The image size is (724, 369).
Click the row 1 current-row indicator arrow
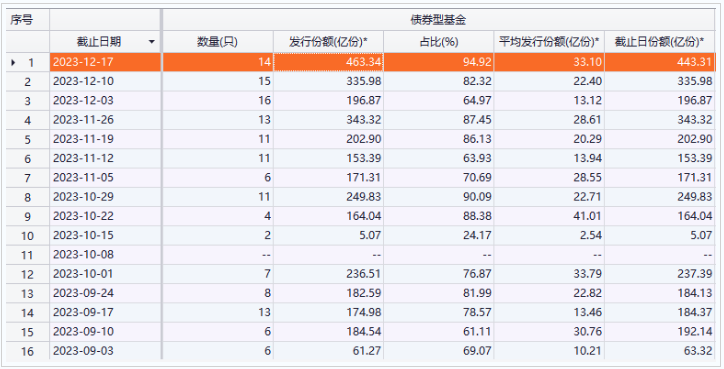click(x=13, y=62)
